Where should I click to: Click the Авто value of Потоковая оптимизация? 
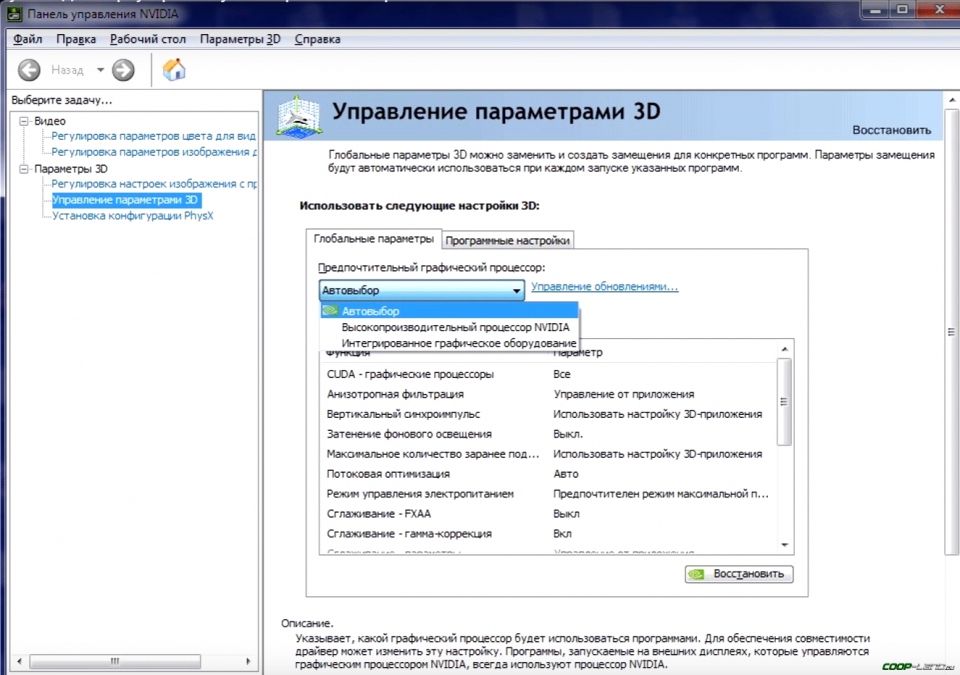pos(566,474)
